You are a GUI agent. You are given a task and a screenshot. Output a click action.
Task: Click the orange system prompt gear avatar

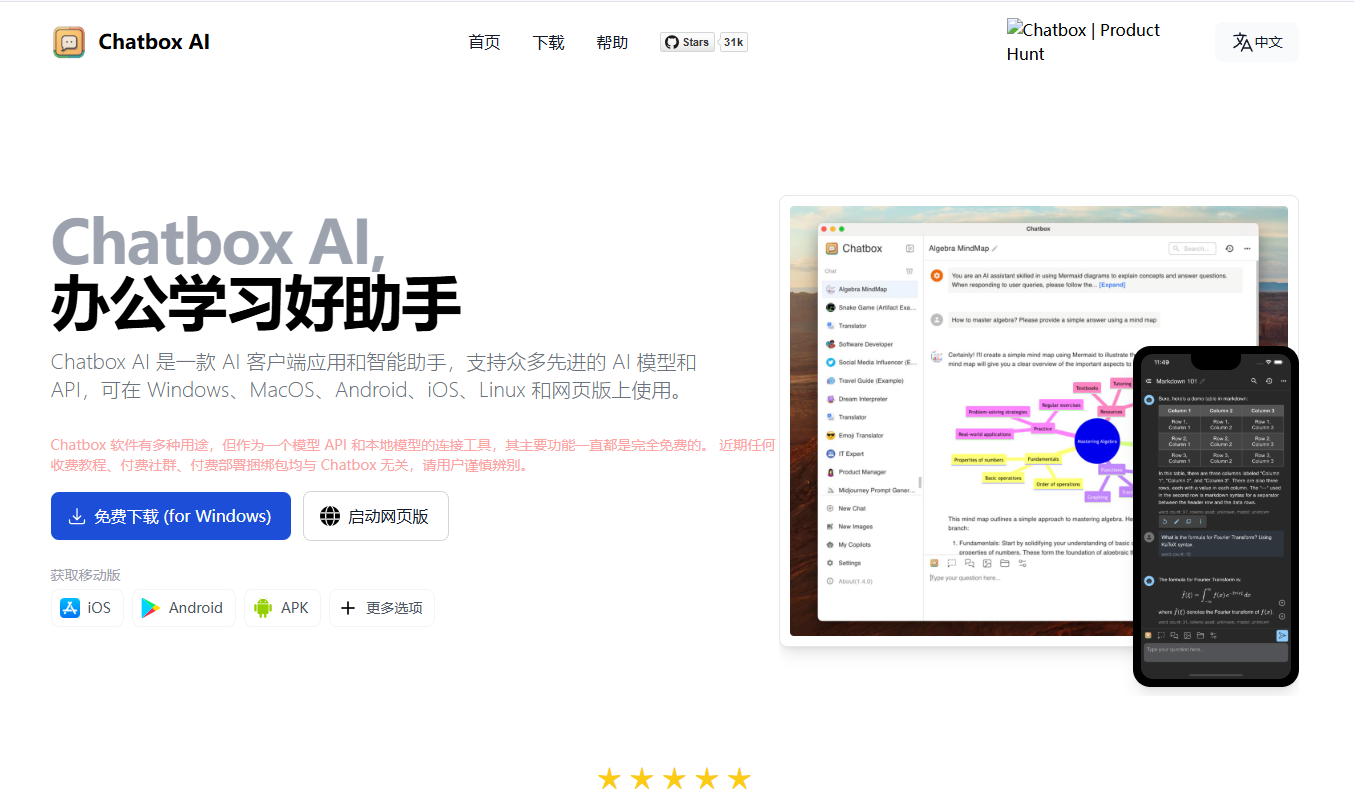[x=937, y=275]
